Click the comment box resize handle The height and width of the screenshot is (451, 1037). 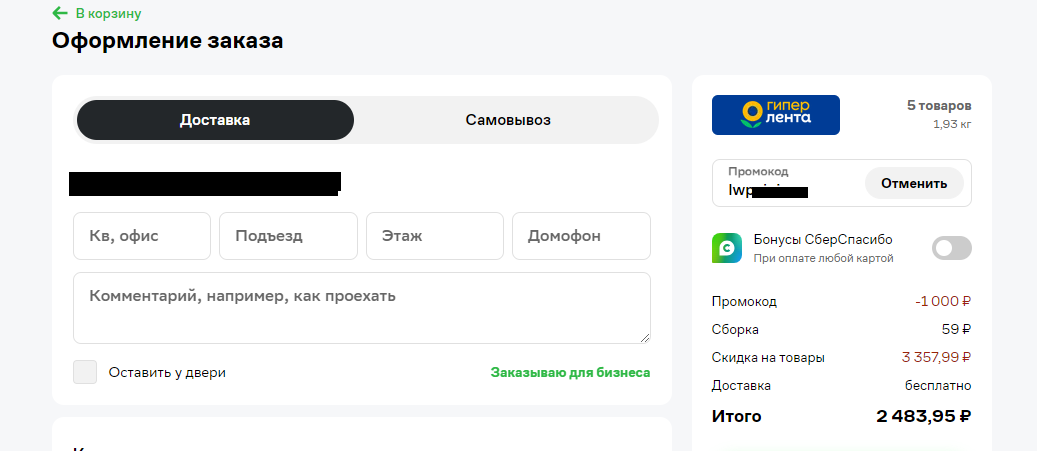(x=645, y=338)
